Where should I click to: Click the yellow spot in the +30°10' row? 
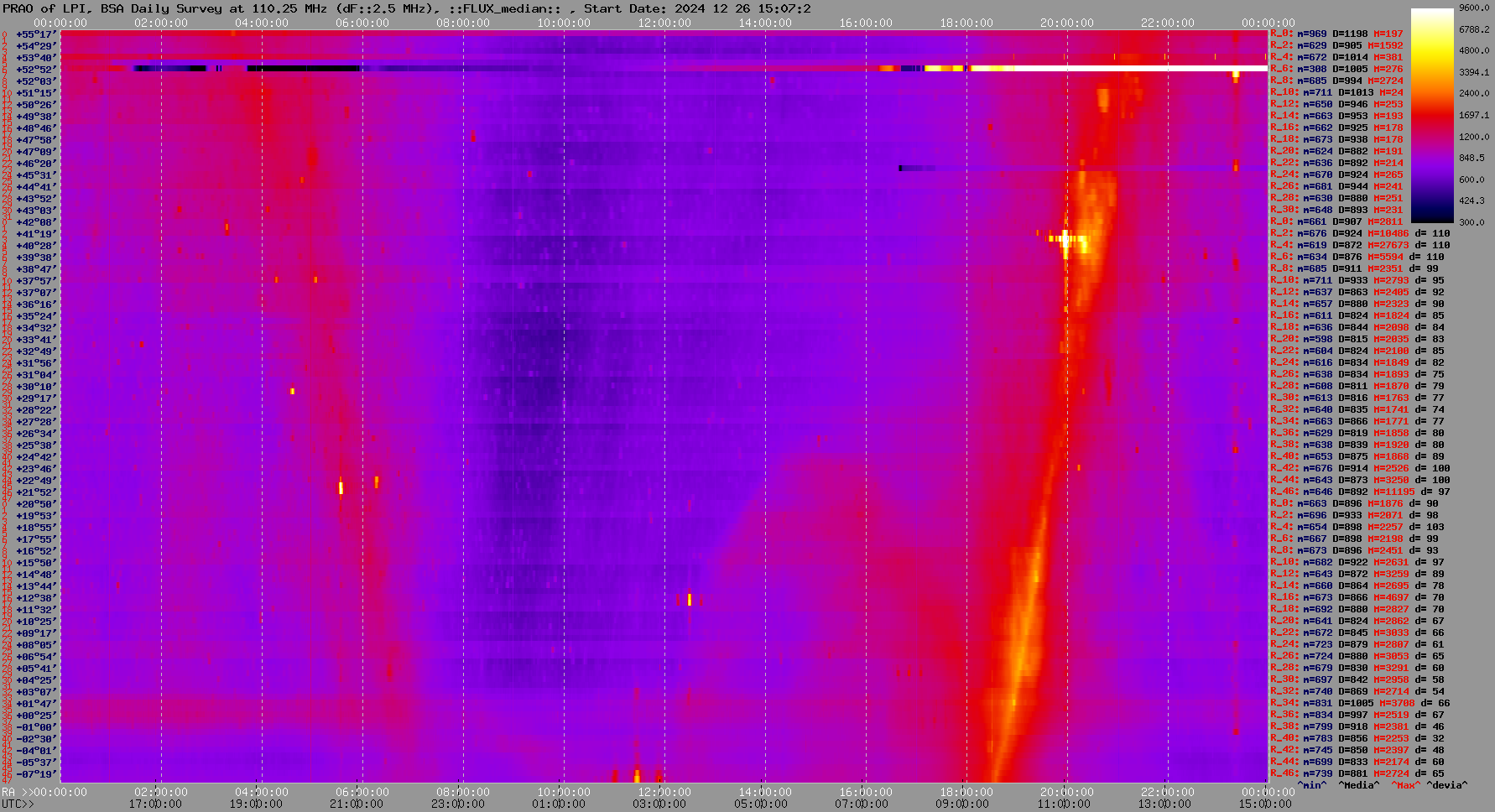click(292, 391)
